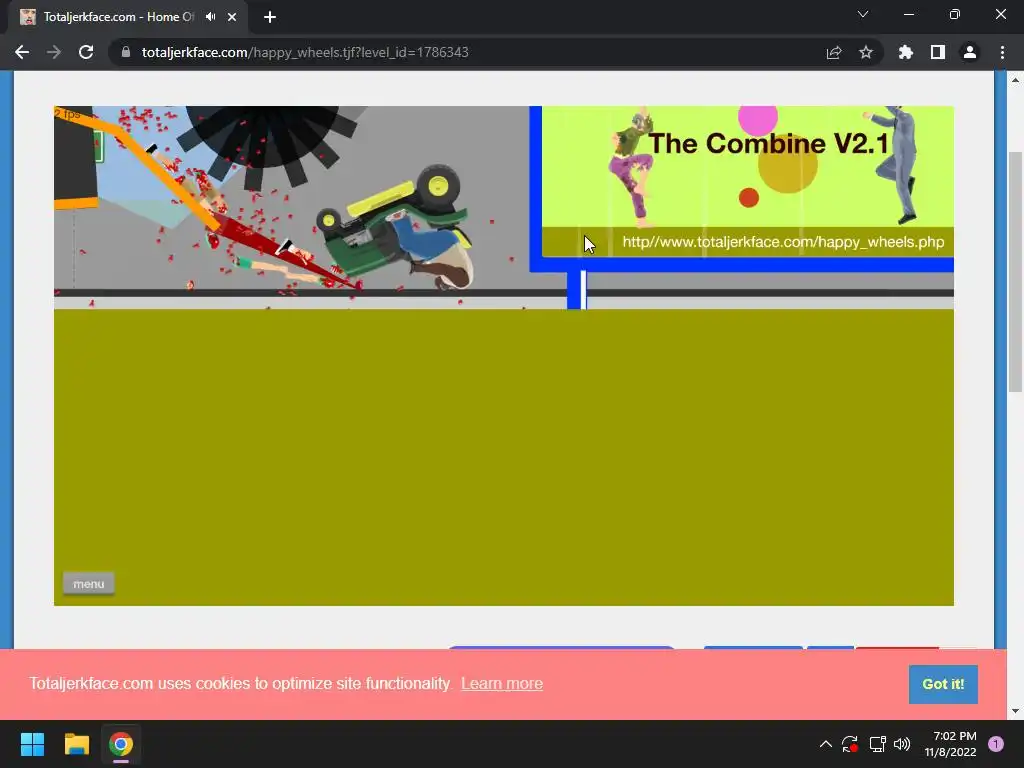Open Chrome's three-dot menu
This screenshot has height=768, width=1024.
(1002, 52)
